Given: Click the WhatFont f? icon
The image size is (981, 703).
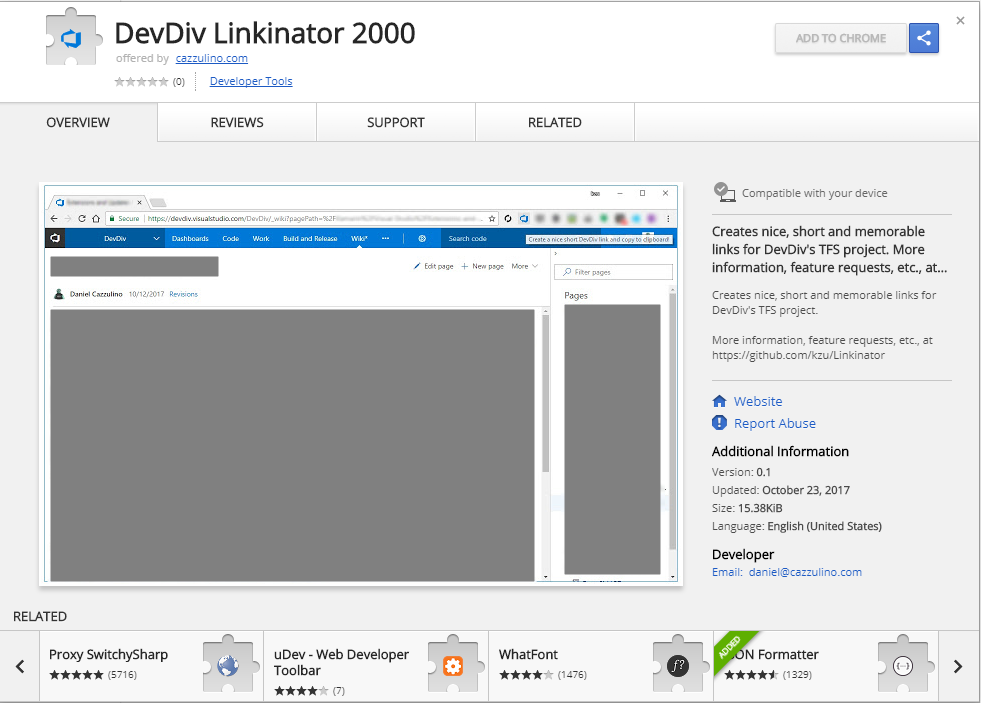Looking at the screenshot, I should click(x=678, y=665).
